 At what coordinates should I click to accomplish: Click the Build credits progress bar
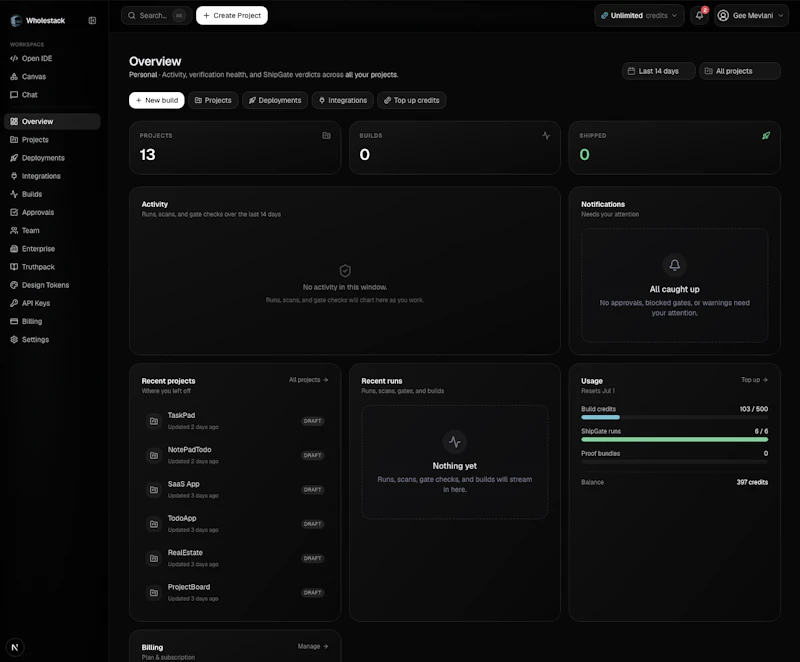(x=674, y=417)
